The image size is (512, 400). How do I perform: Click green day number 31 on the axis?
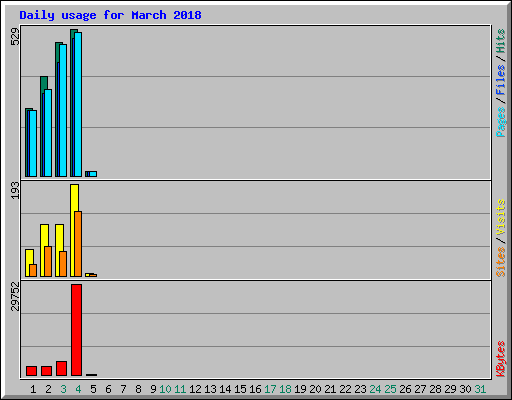click(480, 389)
